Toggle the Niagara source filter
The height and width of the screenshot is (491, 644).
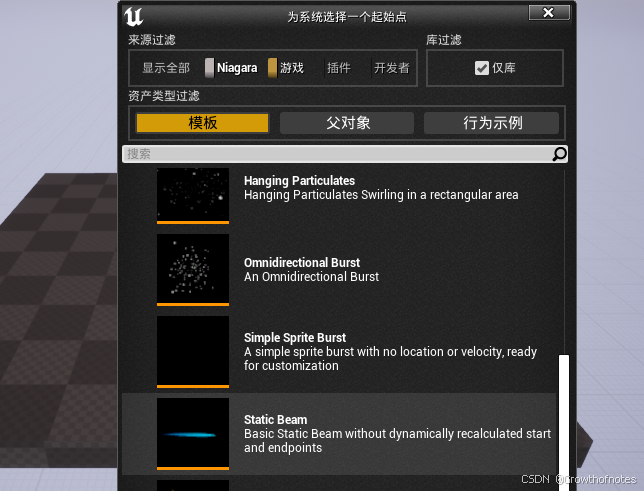(x=231, y=68)
